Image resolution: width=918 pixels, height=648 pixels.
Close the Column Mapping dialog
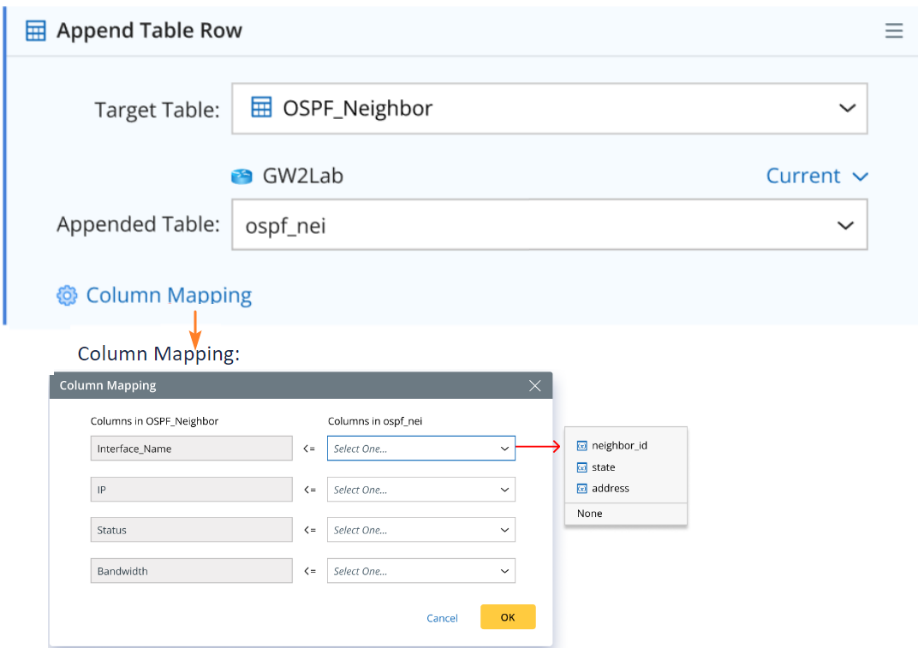(535, 386)
